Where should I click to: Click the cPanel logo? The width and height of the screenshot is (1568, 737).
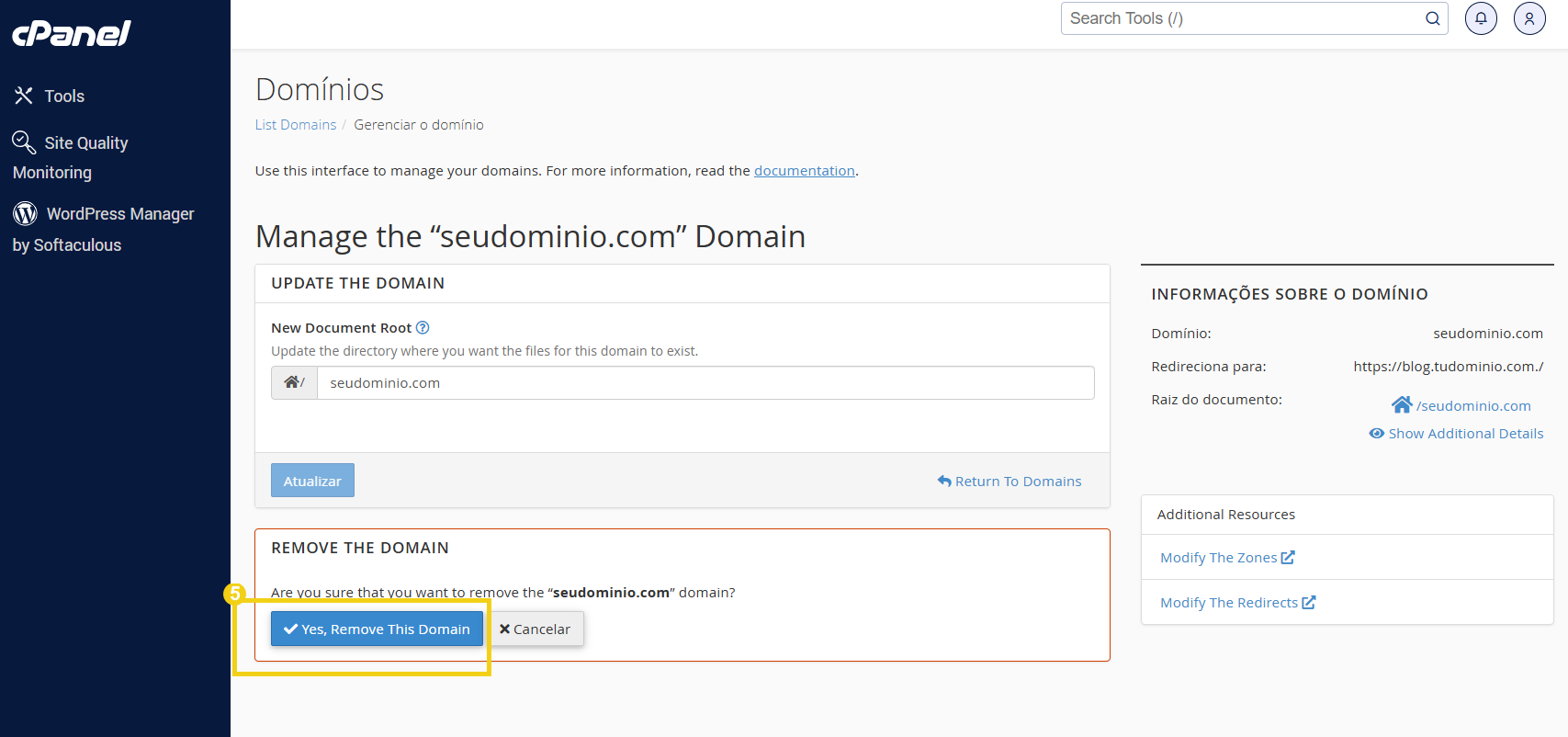click(x=71, y=34)
